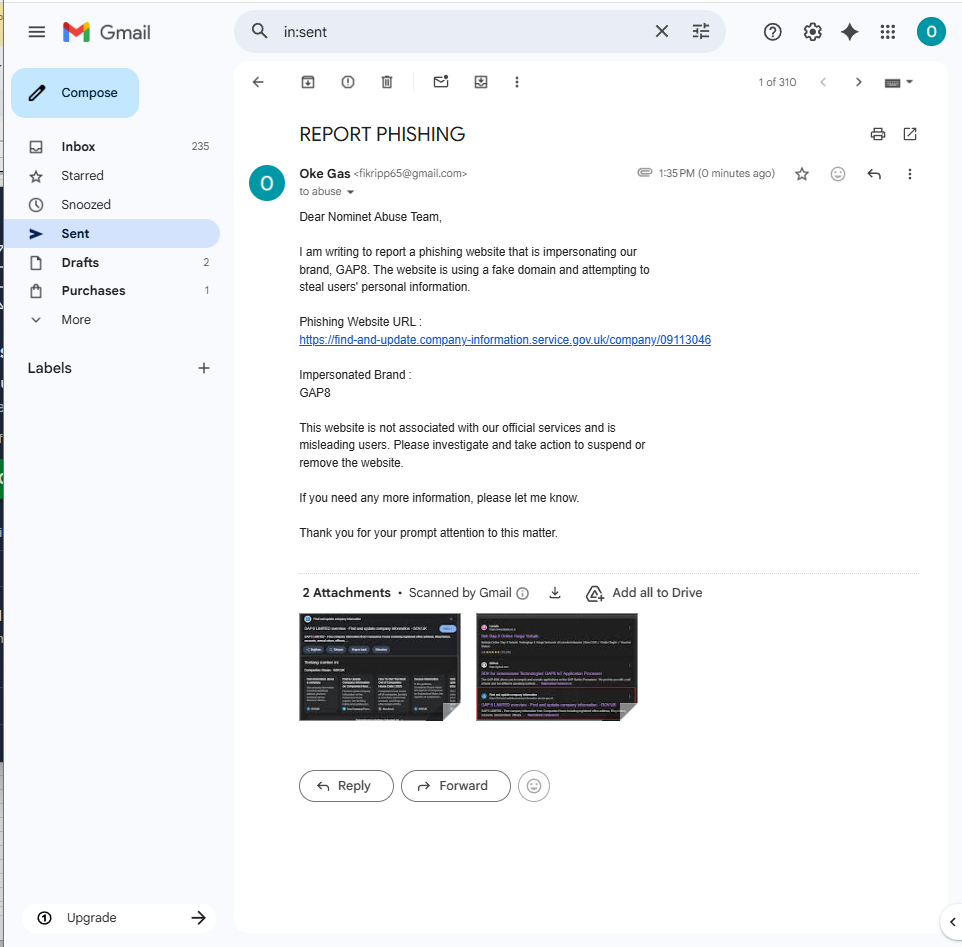Click Upgrade storage button

coord(119,918)
